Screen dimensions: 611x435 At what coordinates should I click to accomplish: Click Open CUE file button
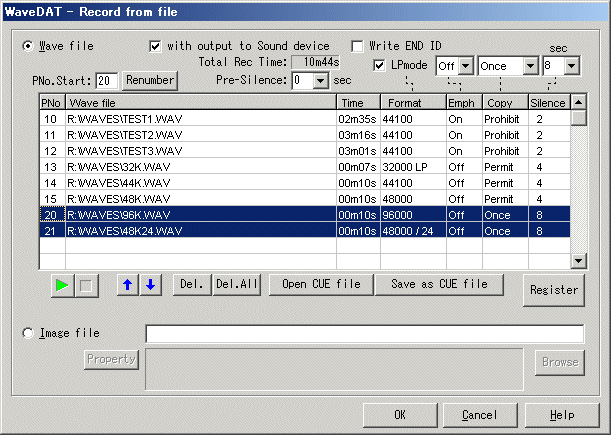pyautogui.click(x=321, y=285)
